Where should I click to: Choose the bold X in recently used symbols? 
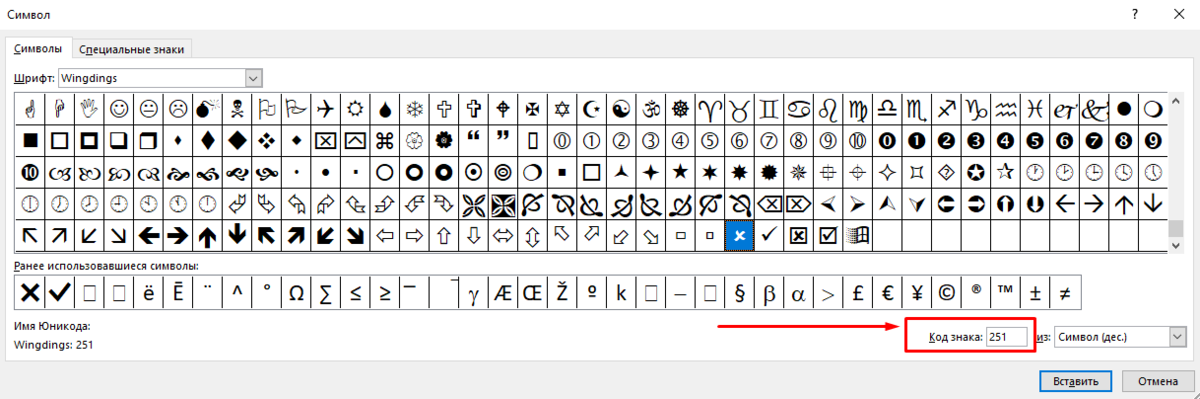[x=30, y=293]
